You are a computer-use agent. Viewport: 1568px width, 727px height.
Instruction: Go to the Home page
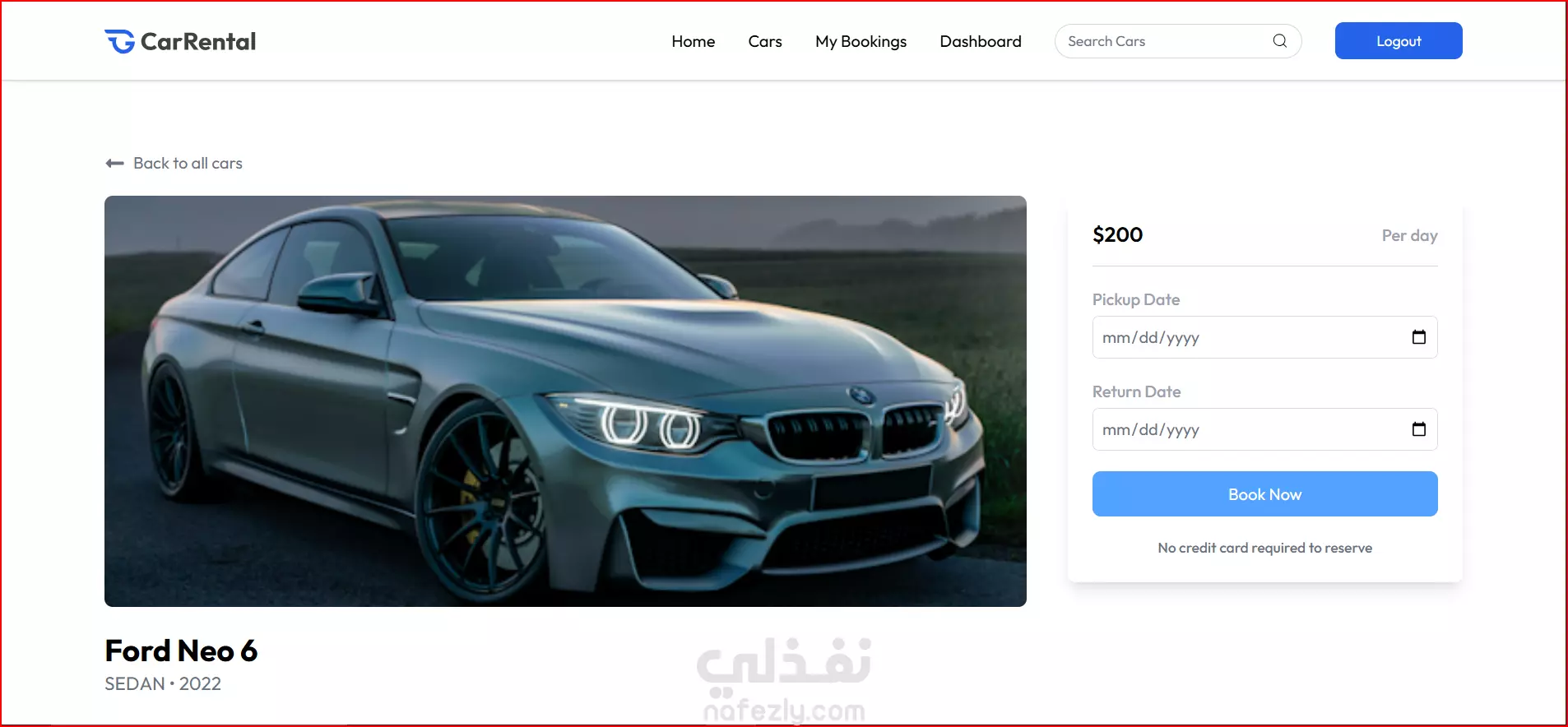pos(693,41)
